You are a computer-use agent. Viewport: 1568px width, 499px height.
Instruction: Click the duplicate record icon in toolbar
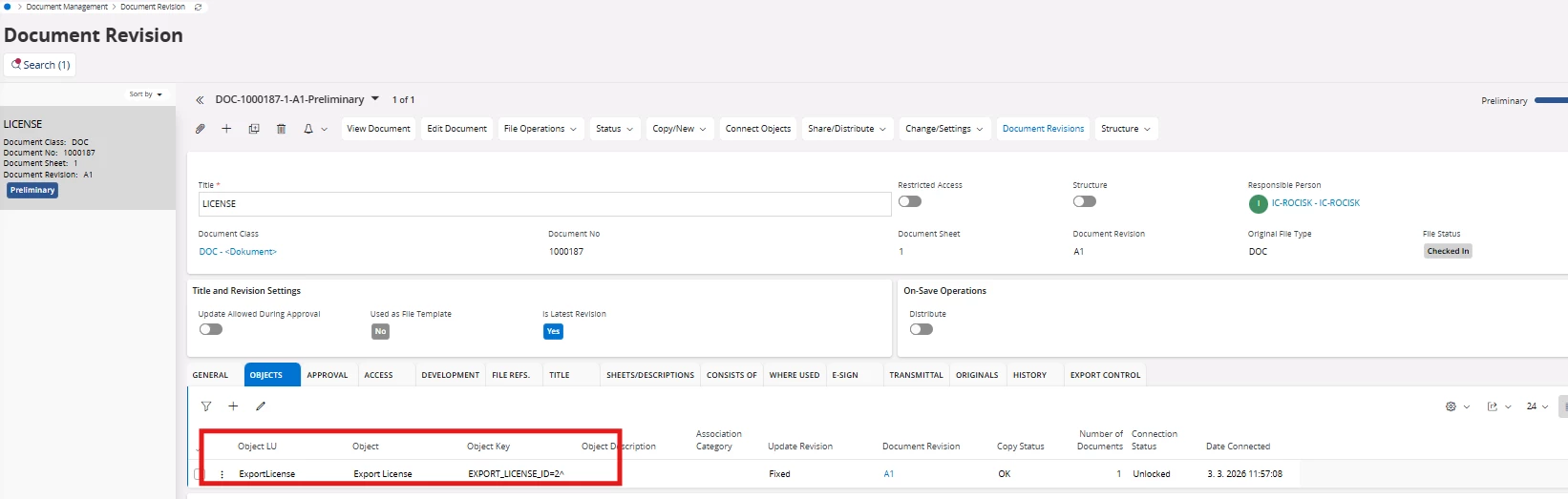click(x=254, y=129)
